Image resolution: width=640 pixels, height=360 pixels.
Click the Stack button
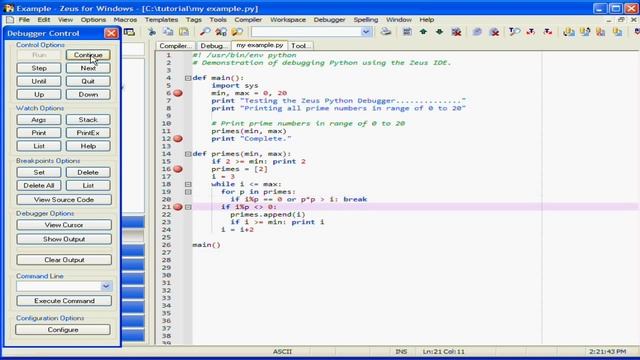pos(88,120)
